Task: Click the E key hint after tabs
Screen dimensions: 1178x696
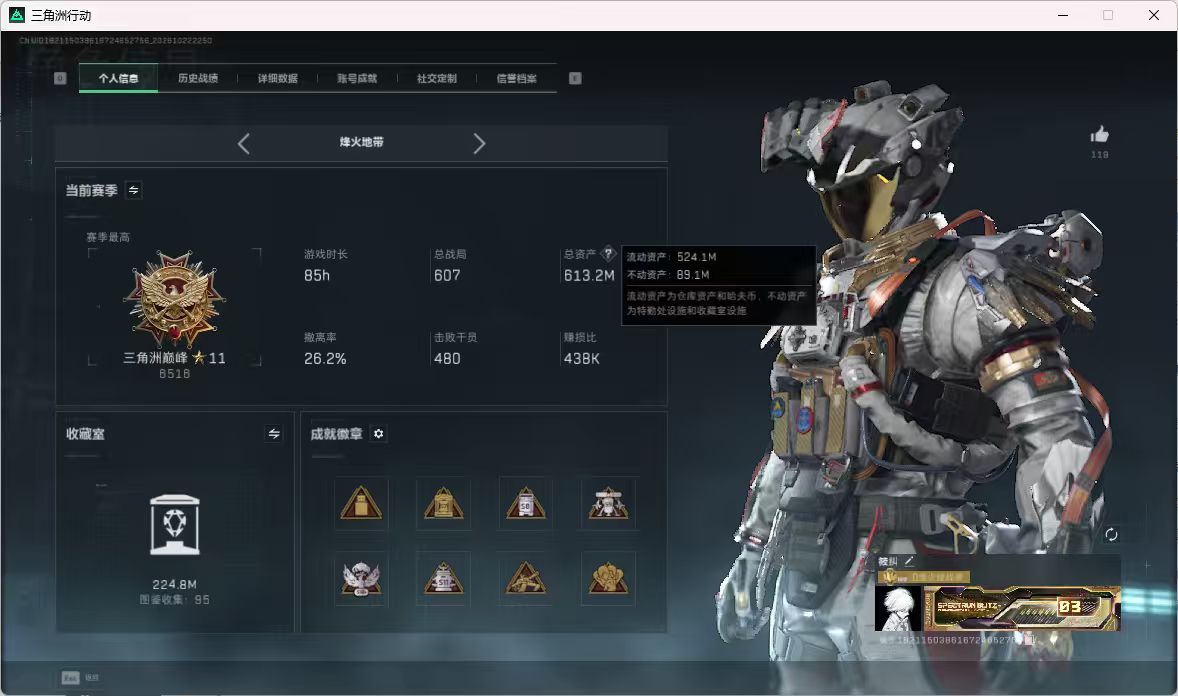Action: (x=575, y=78)
